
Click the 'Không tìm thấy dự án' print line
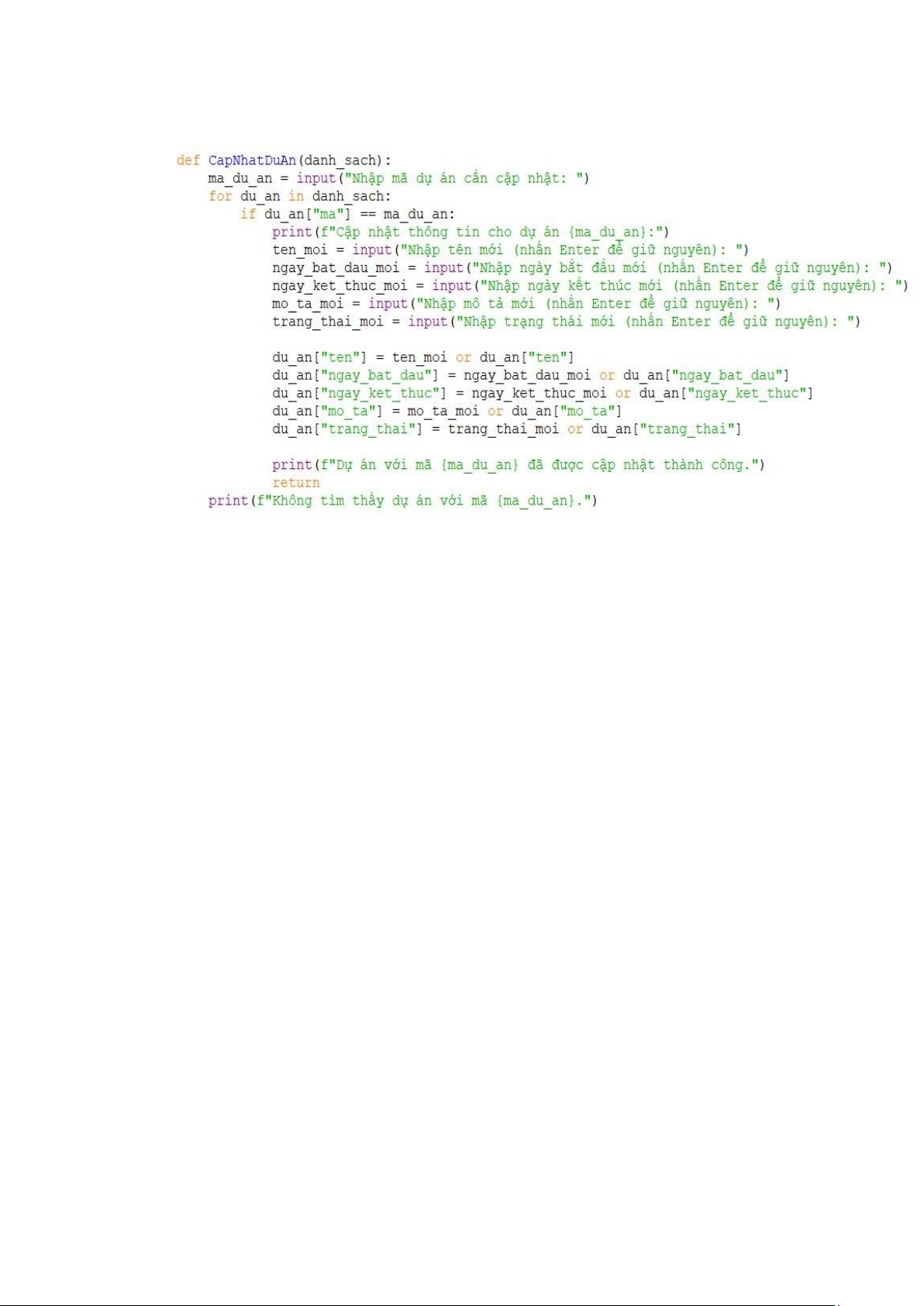pos(402,500)
